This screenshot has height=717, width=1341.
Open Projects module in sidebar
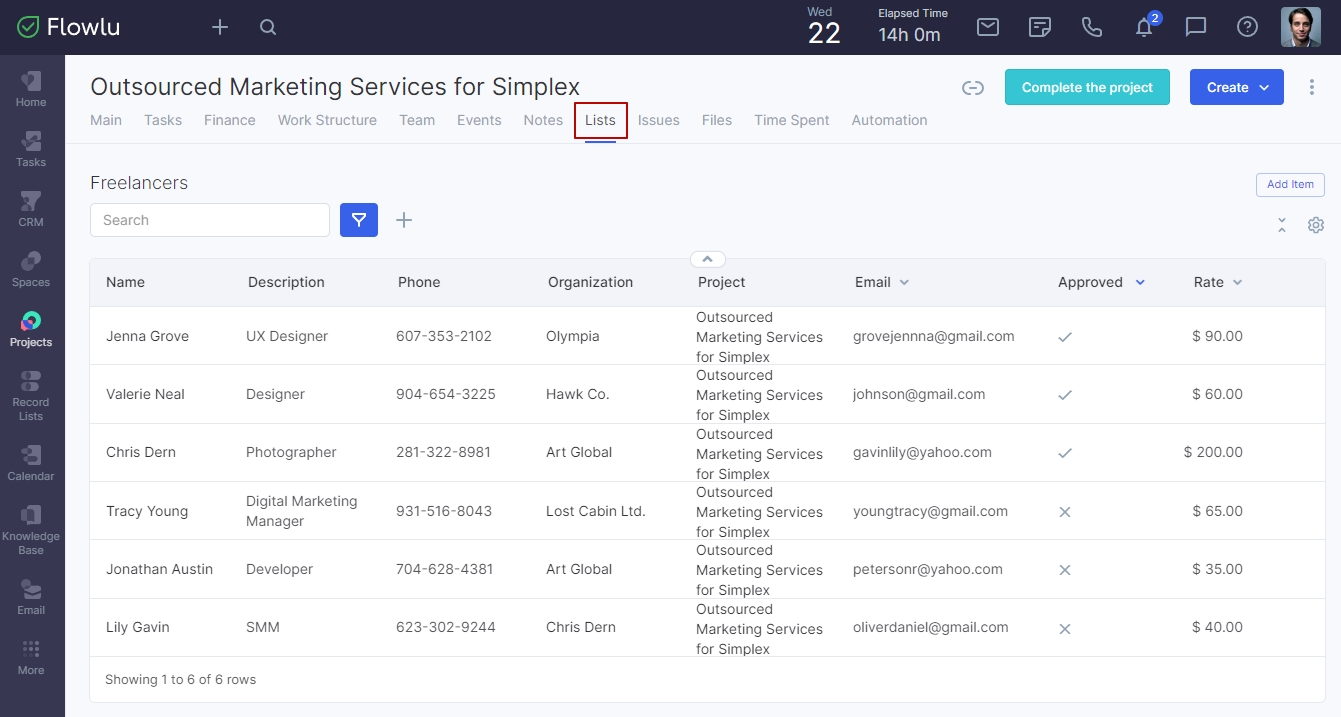[31, 328]
